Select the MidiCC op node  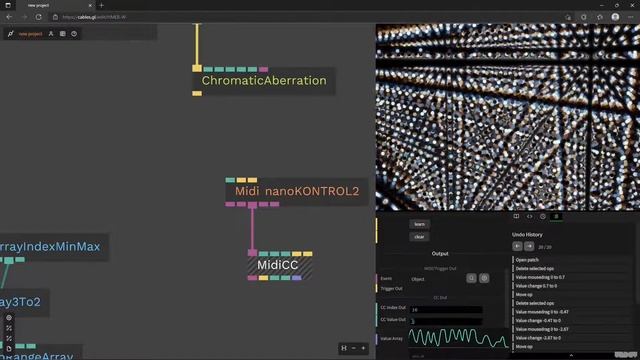tap(280, 265)
